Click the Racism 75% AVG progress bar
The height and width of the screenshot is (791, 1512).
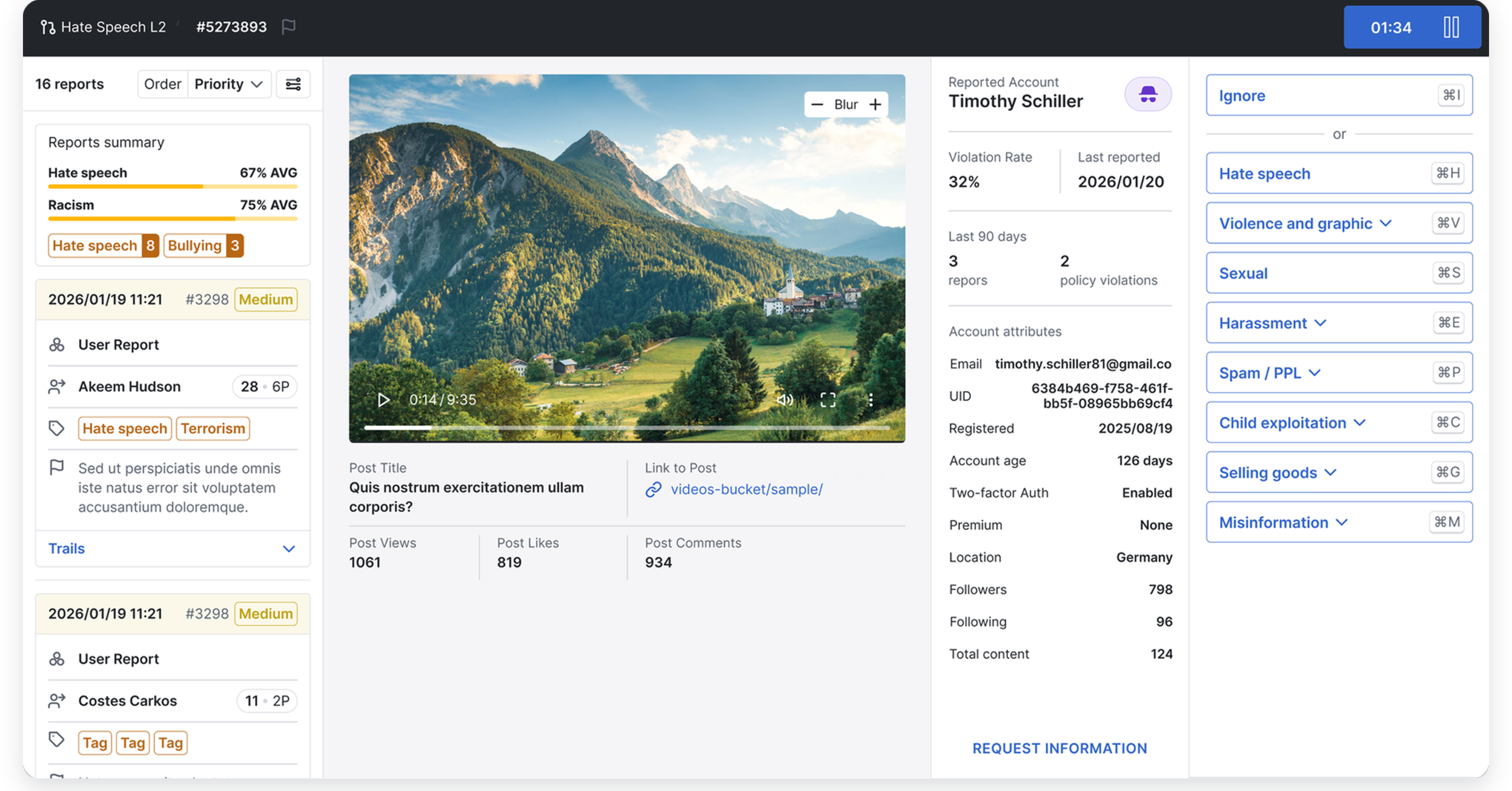pyautogui.click(x=173, y=218)
